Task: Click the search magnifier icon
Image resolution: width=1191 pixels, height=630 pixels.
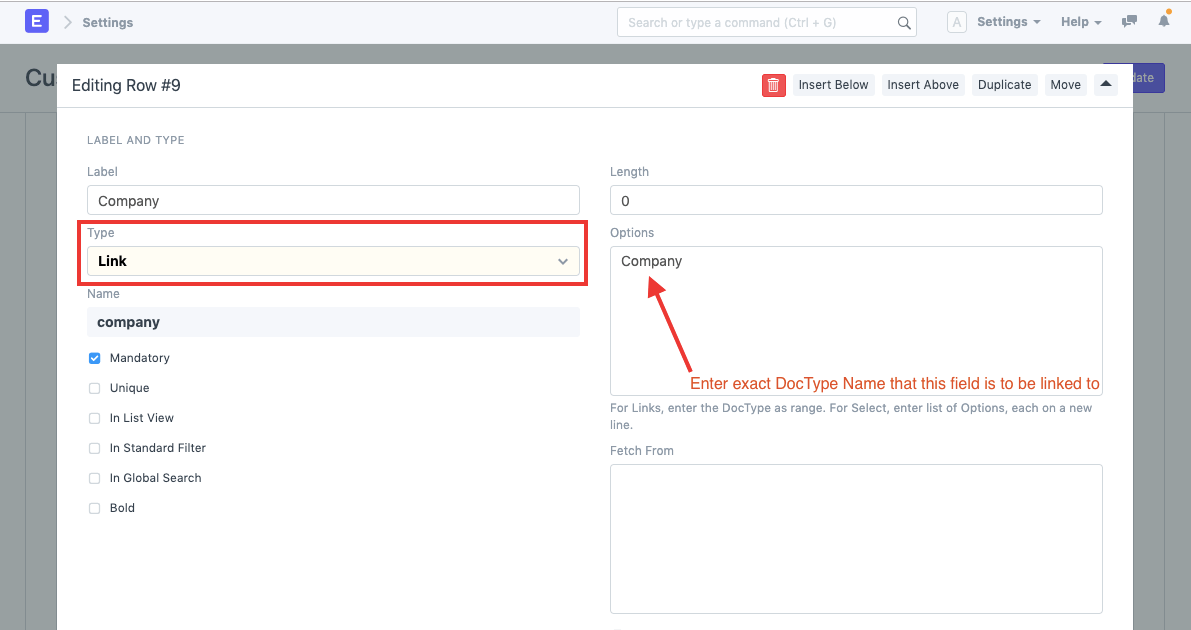Action: point(903,23)
